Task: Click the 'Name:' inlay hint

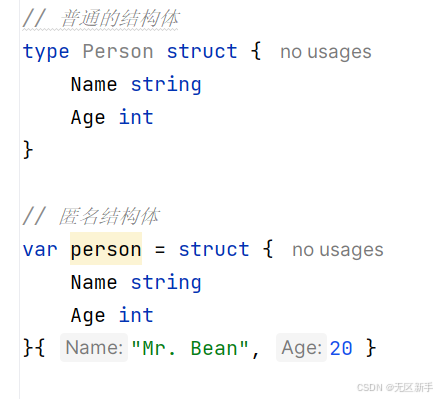Action: click(x=94, y=348)
